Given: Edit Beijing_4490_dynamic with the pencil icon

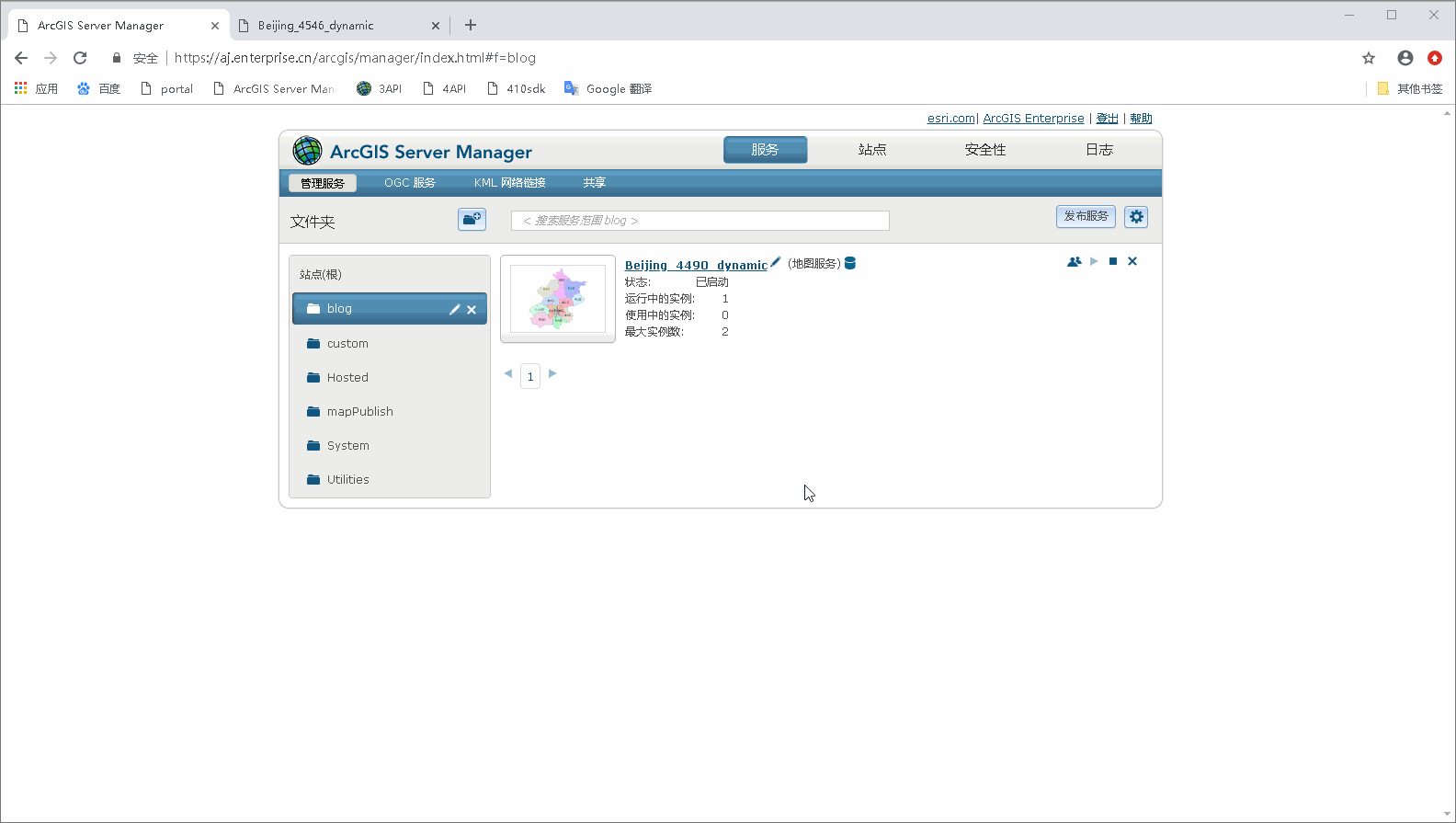Looking at the screenshot, I should [776, 263].
